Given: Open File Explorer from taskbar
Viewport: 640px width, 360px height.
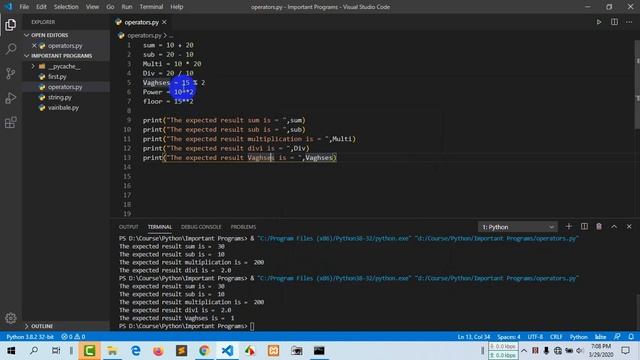Looking at the screenshot, I should 112,351.
